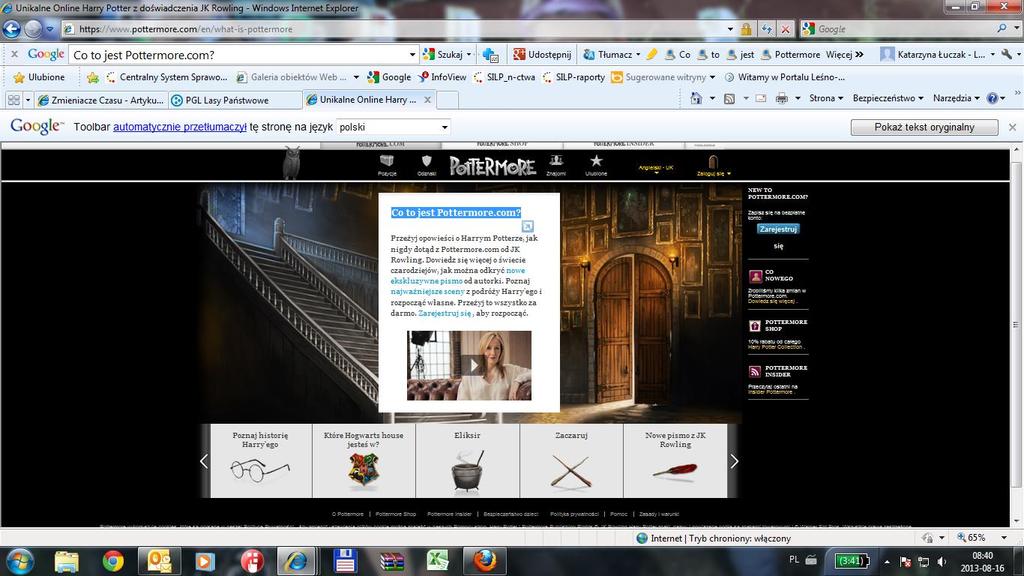Open Excel from the taskbar

[x=437, y=562]
